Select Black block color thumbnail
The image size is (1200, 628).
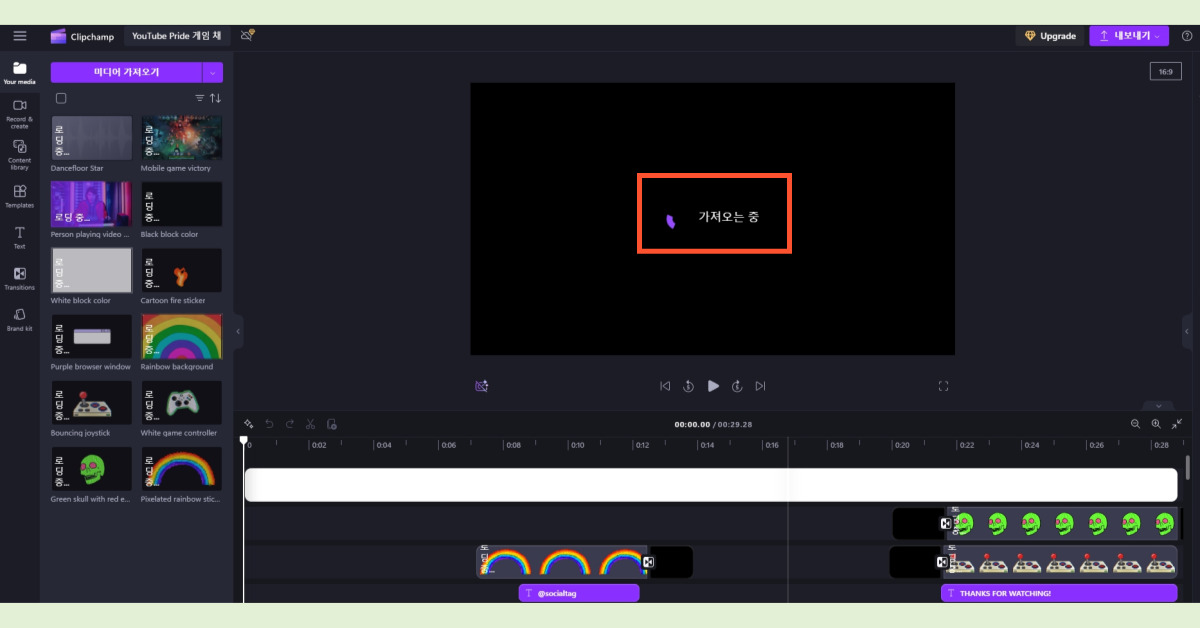pyautogui.click(x=181, y=204)
